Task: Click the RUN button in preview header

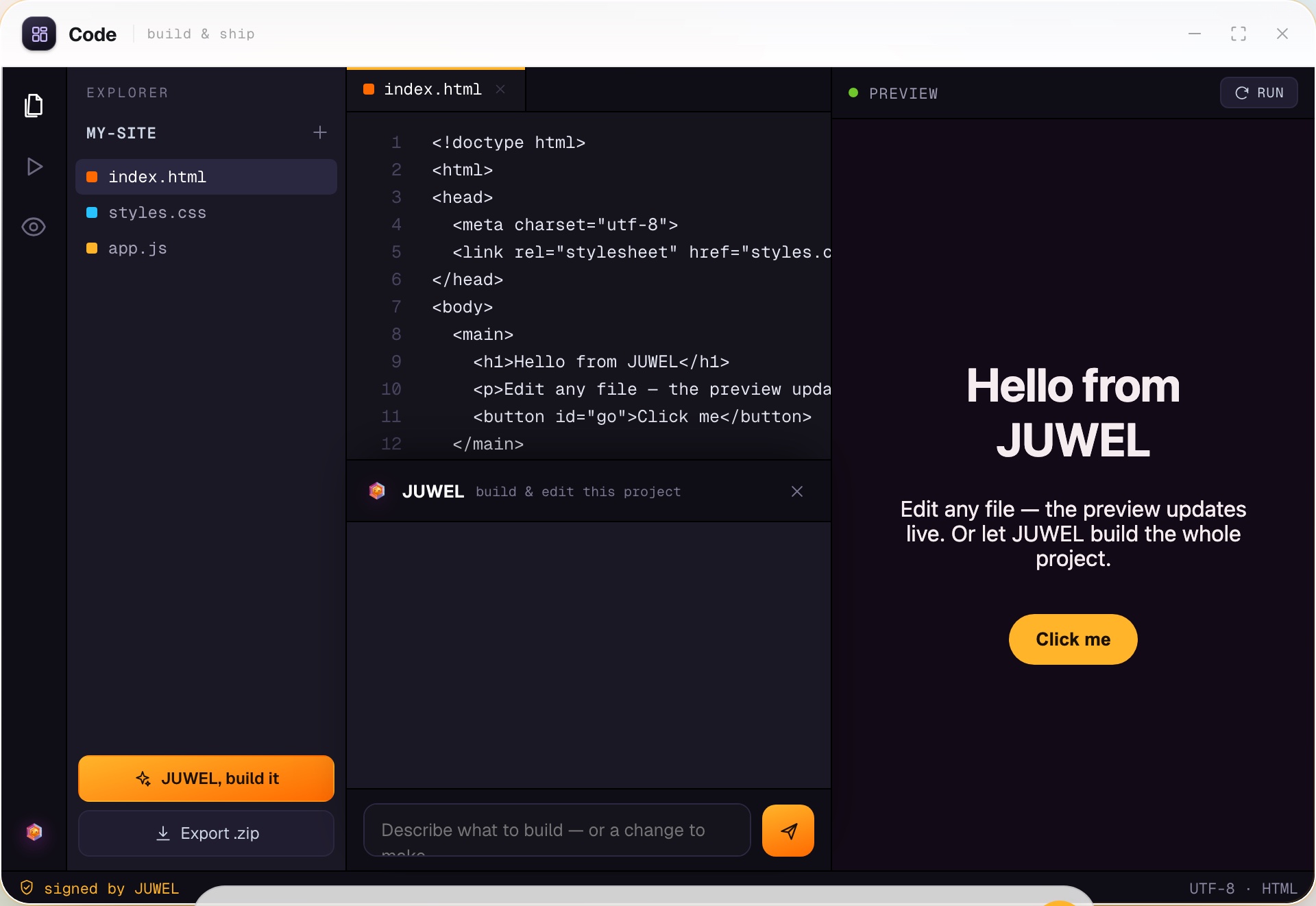Action: pyautogui.click(x=1259, y=93)
